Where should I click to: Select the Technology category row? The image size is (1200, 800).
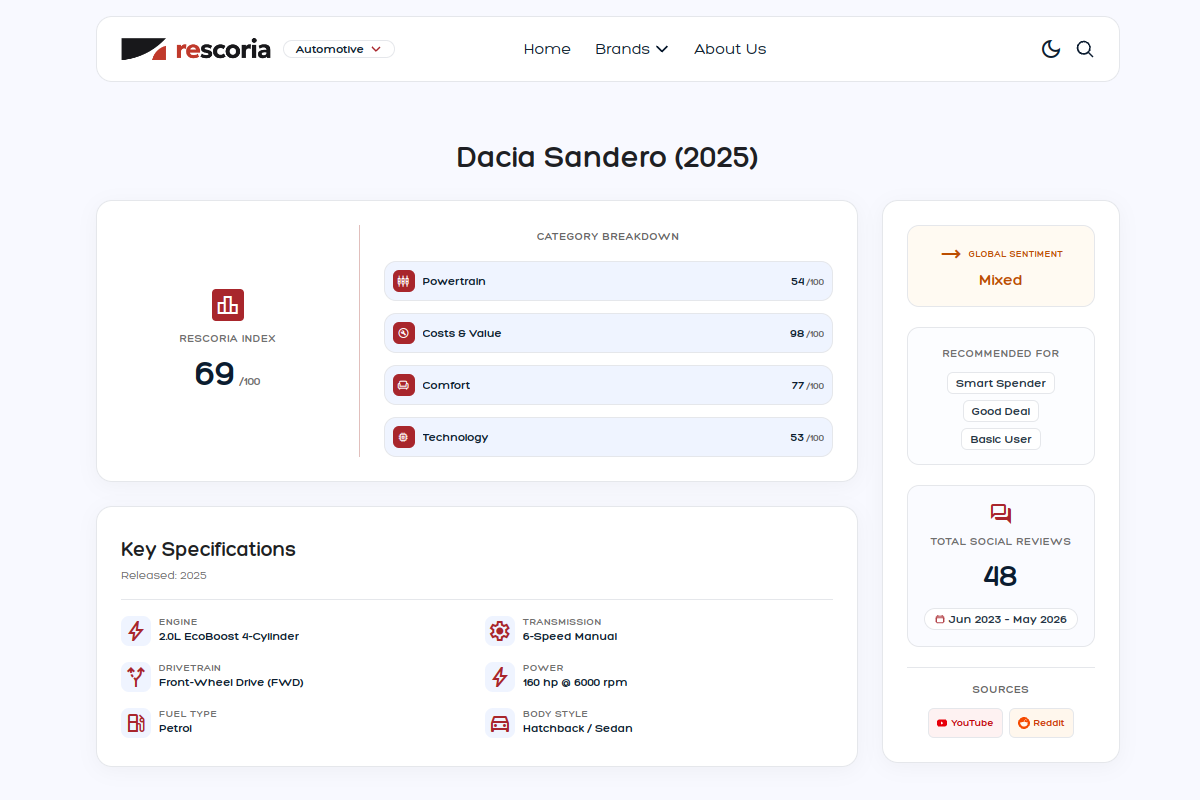pos(608,437)
